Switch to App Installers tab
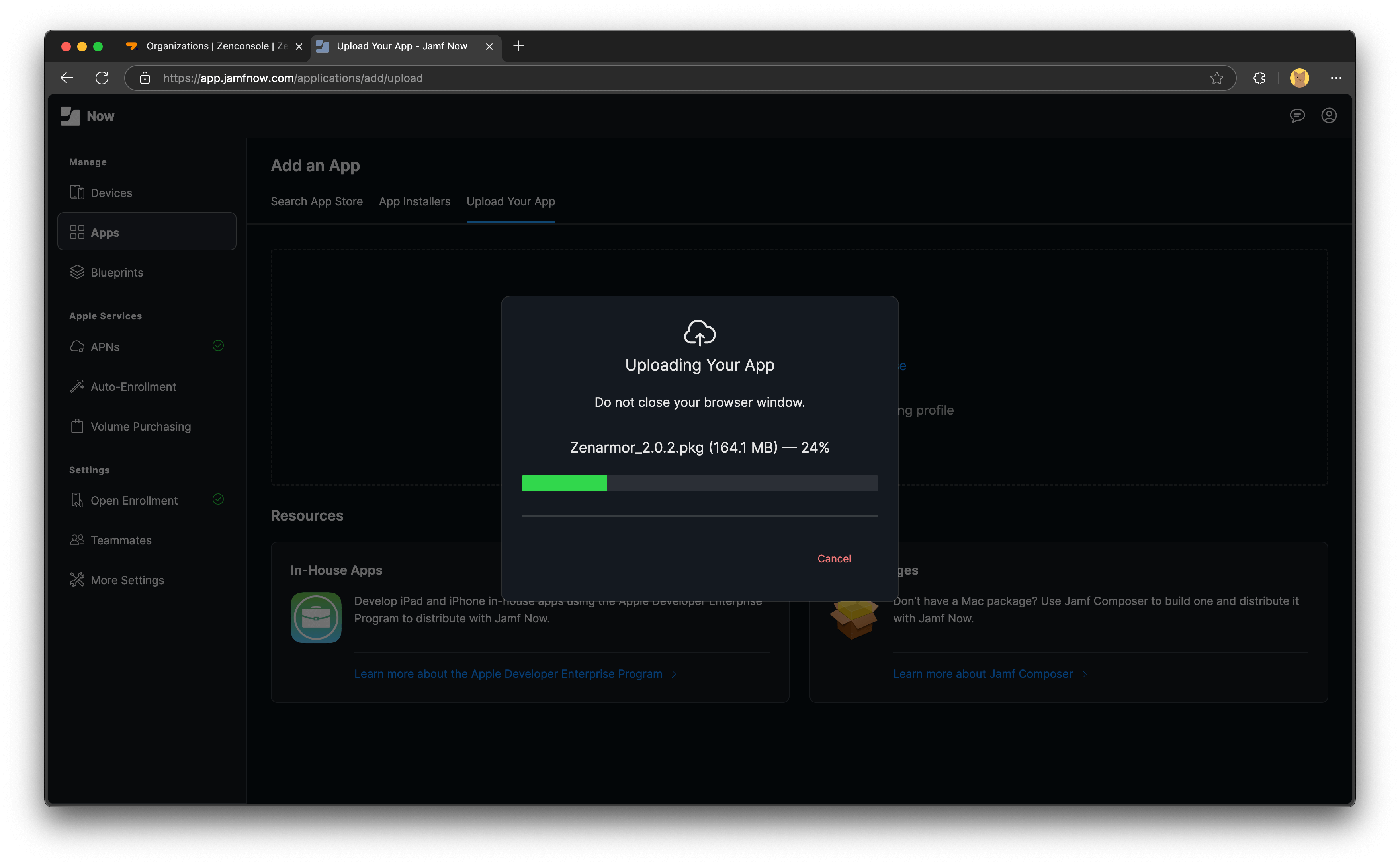The width and height of the screenshot is (1400, 866). [415, 202]
